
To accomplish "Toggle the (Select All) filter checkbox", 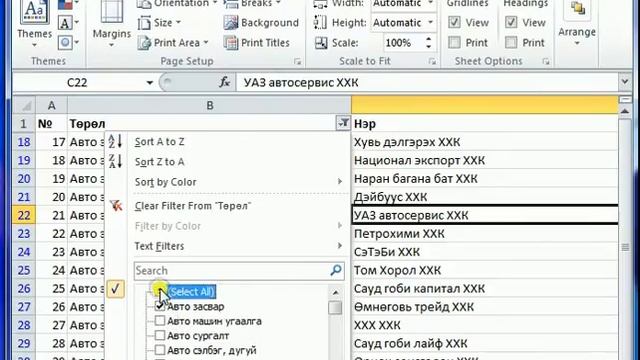I will [x=160, y=291].
